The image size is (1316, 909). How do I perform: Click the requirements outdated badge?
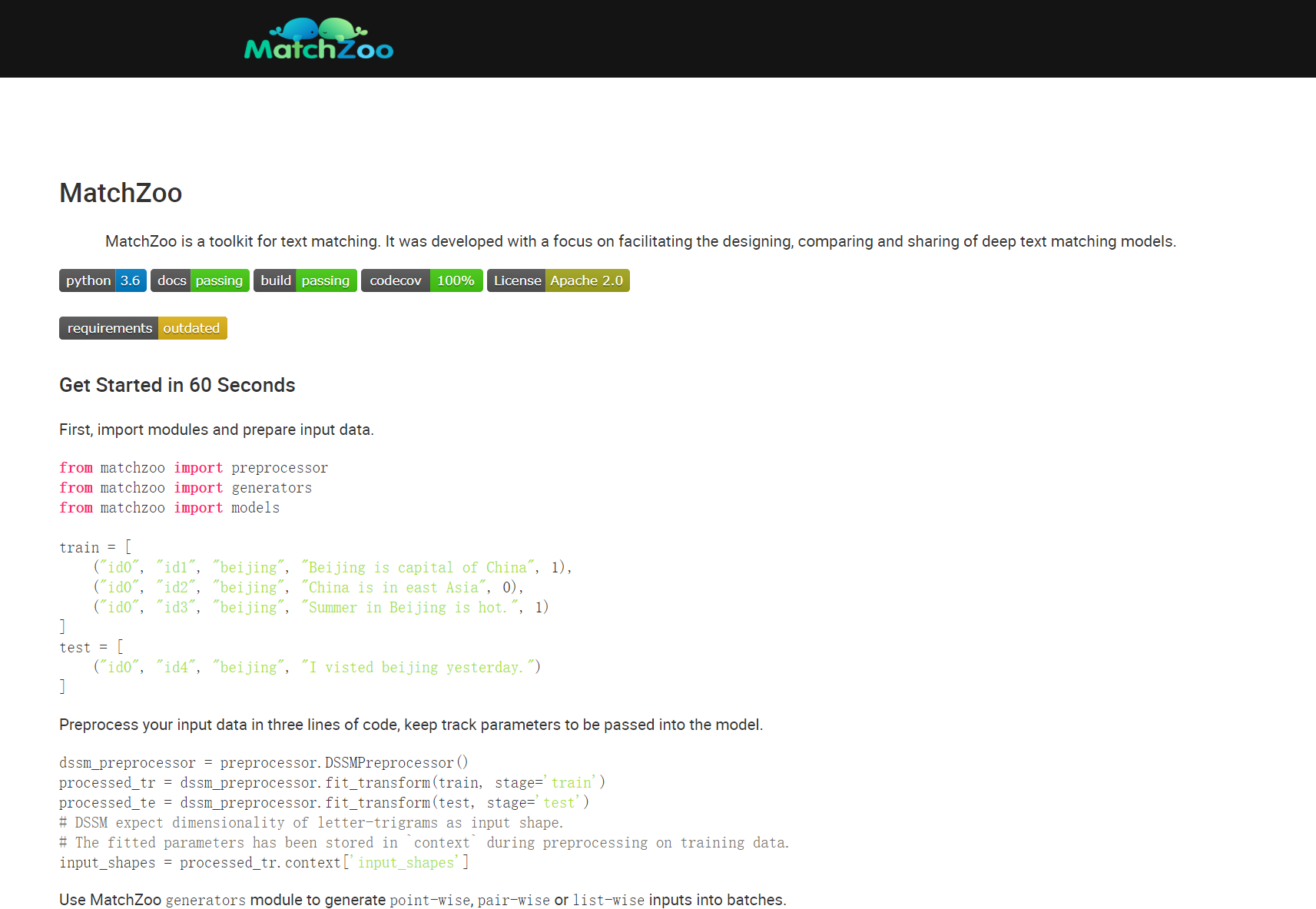143,328
